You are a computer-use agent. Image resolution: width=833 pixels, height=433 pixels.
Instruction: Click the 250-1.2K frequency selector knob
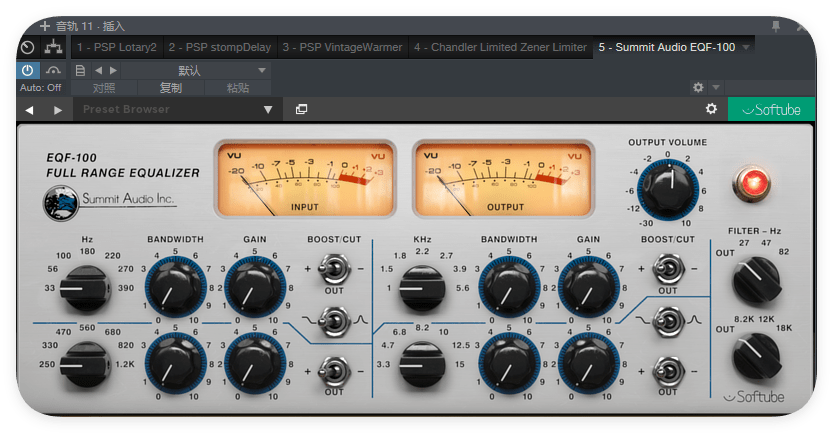coord(86,365)
